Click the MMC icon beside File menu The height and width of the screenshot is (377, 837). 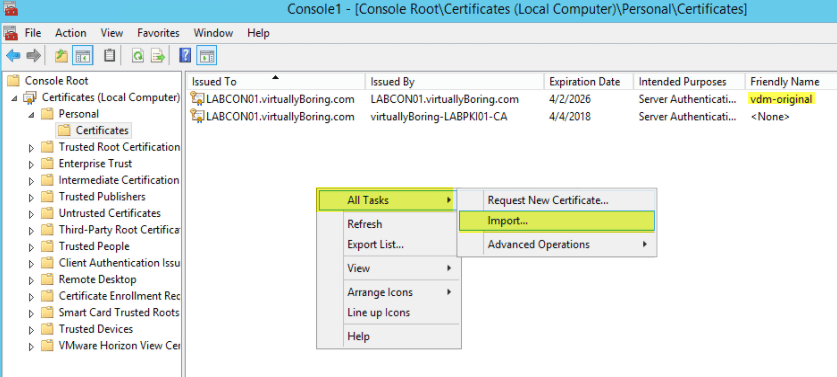(x=11, y=33)
